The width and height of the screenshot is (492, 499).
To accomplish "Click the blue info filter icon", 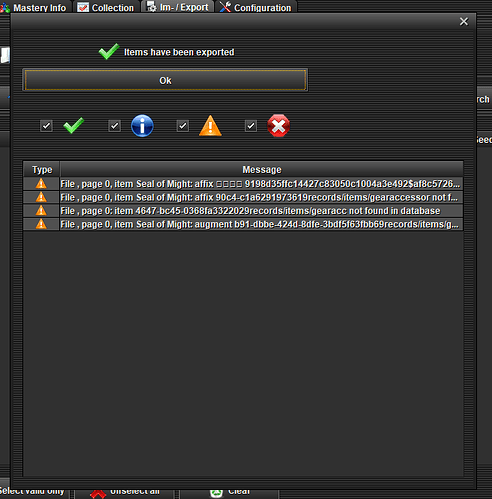I will (x=142, y=126).
